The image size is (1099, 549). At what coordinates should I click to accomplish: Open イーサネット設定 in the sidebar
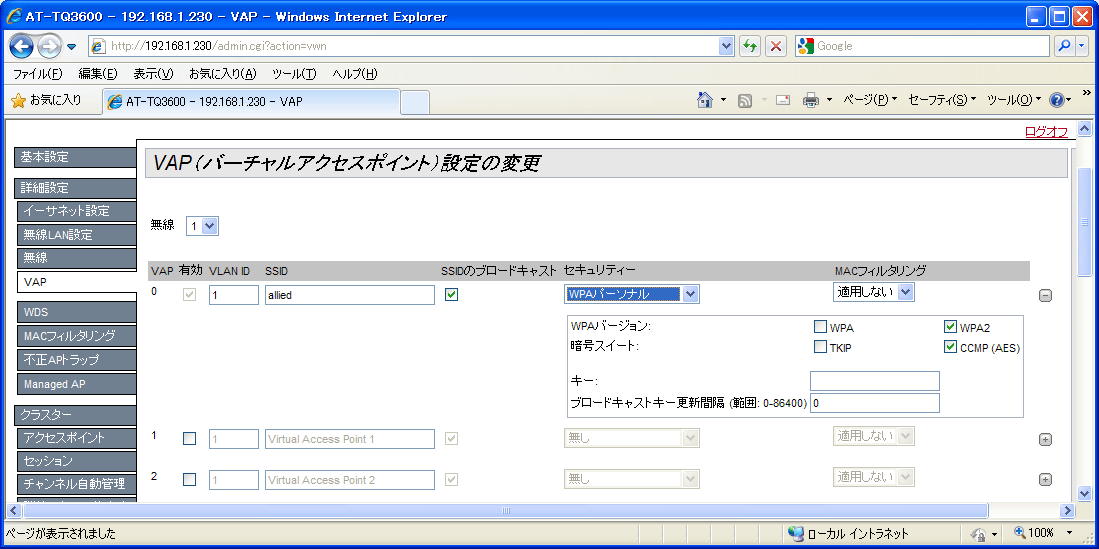pyautogui.click(x=76, y=210)
